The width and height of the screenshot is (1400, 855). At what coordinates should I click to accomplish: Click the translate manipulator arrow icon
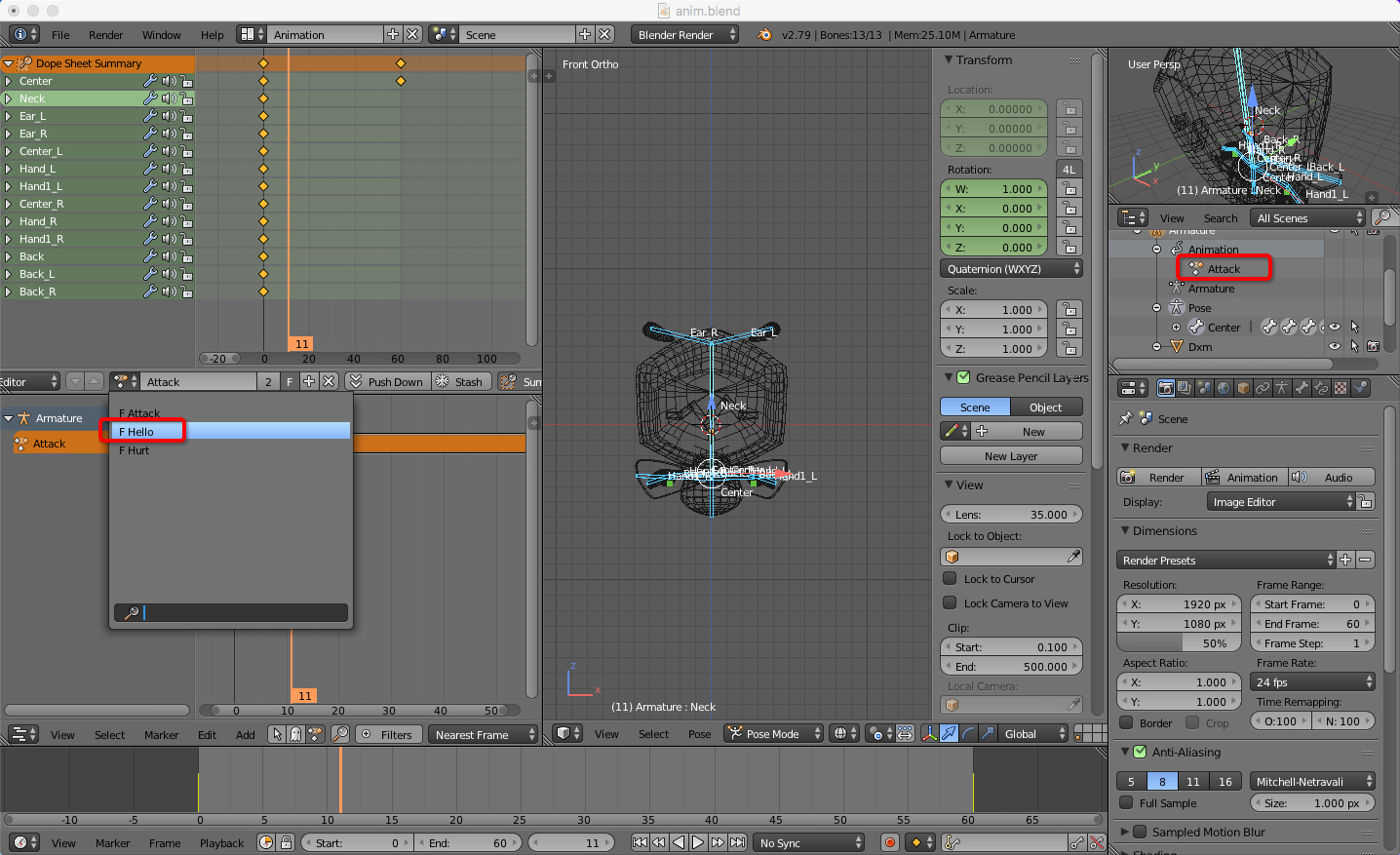949,733
